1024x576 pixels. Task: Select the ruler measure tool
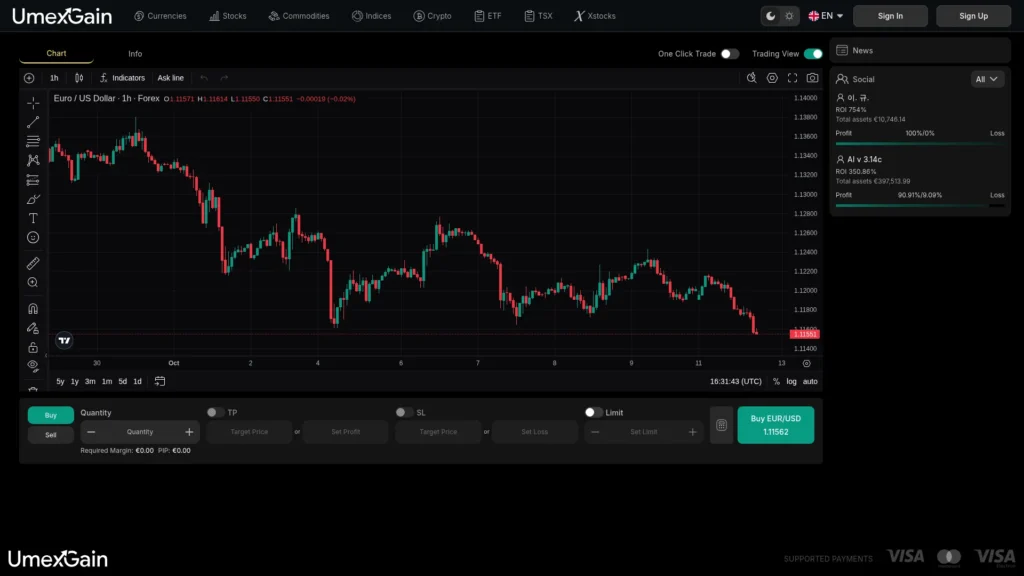[x=33, y=263]
